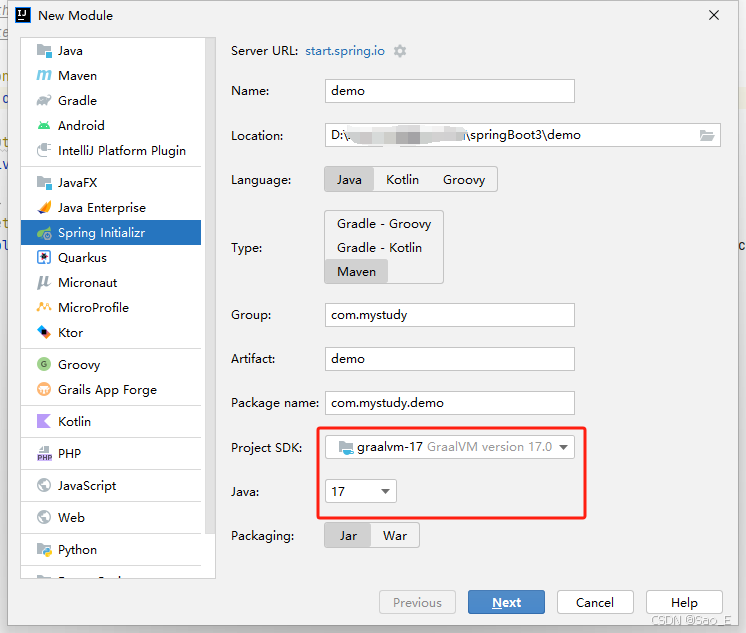Select MicroProfile in the module list

(x=111, y=307)
